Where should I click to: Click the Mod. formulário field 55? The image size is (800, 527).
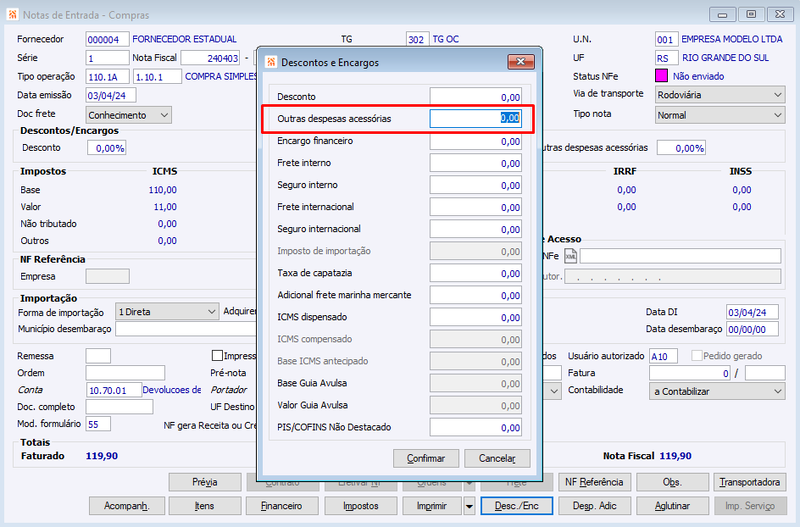click(x=98, y=424)
